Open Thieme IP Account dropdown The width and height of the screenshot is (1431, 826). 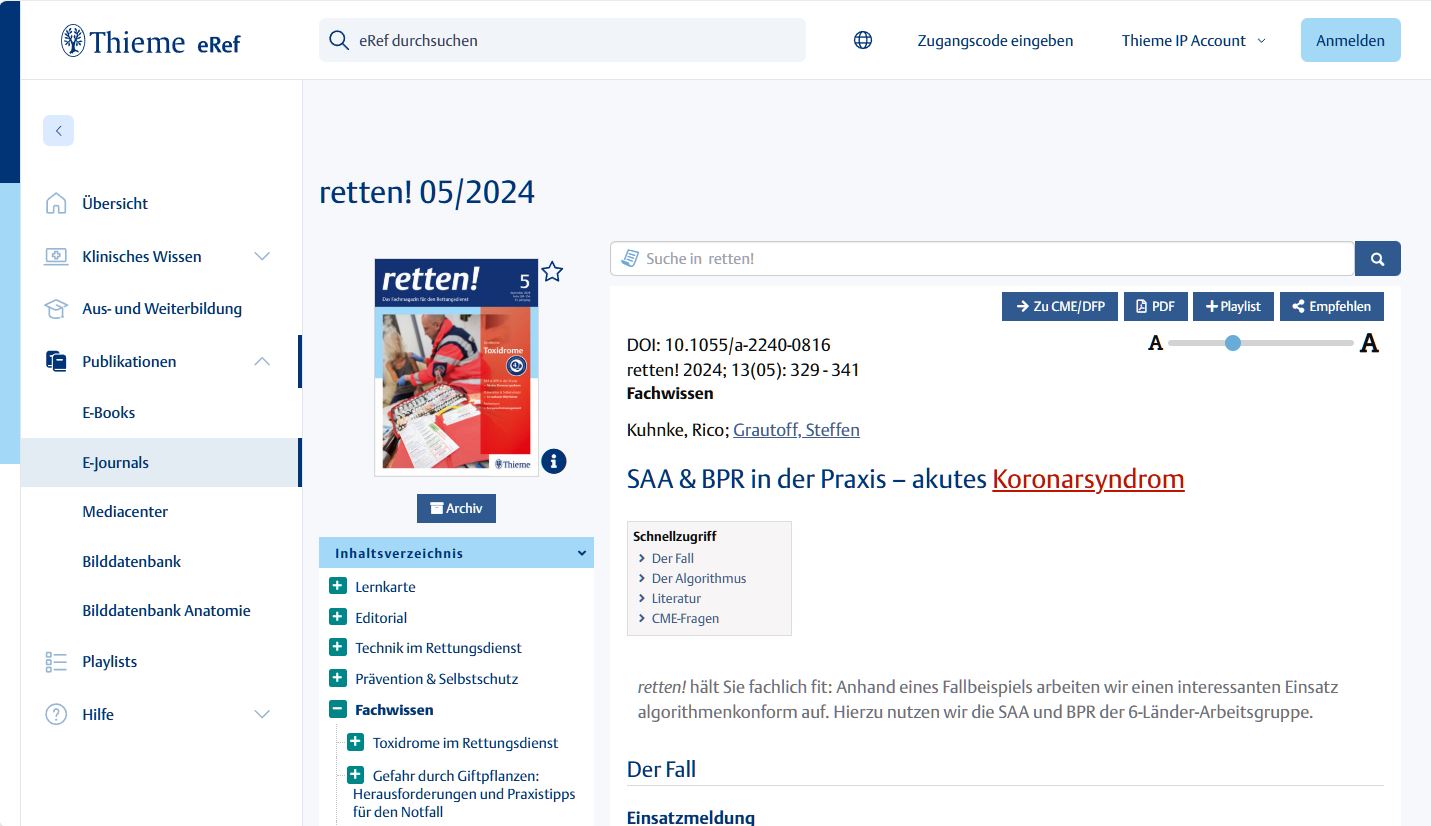tap(1193, 41)
